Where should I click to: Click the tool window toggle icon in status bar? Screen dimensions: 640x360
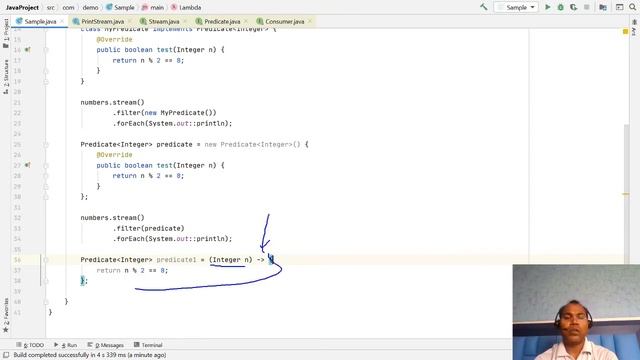[x=6, y=355]
